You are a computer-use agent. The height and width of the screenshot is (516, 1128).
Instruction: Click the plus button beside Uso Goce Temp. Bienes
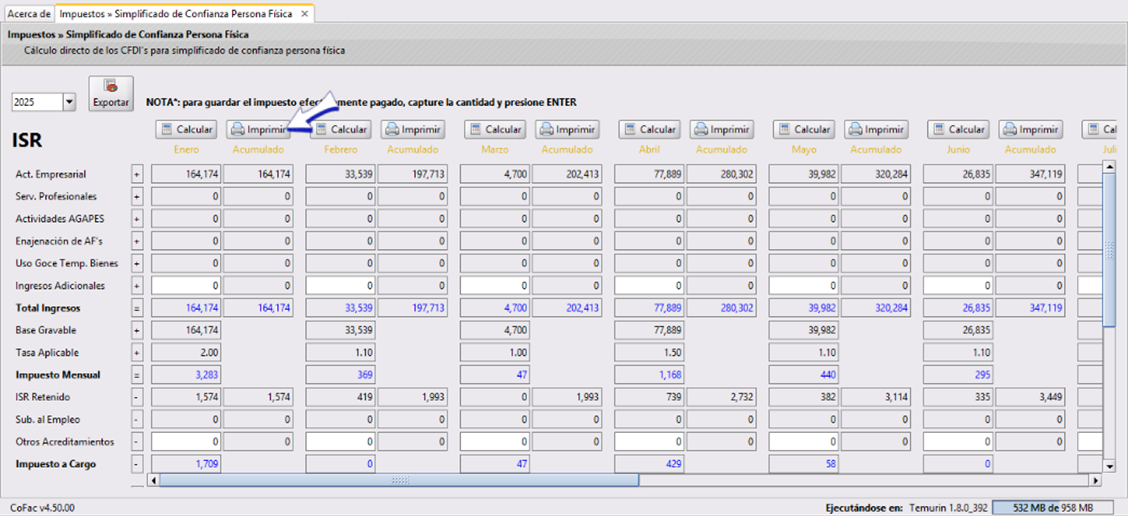pyautogui.click(x=137, y=263)
